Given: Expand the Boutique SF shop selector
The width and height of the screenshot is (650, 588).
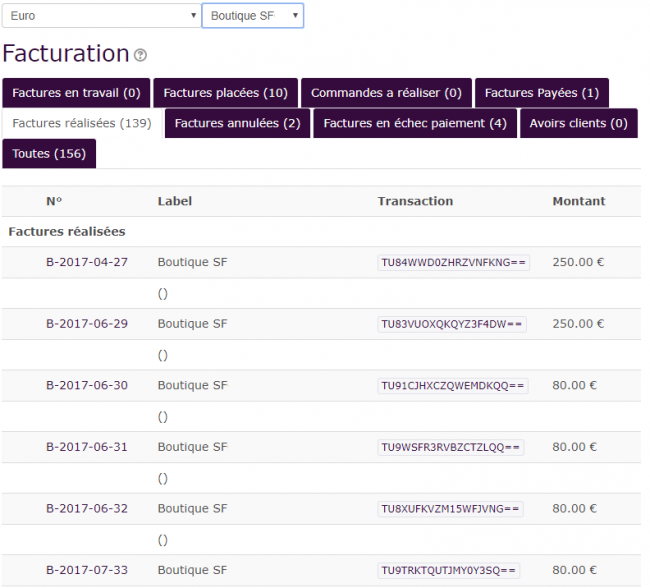Looking at the screenshot, I should [x=253, y=16].
